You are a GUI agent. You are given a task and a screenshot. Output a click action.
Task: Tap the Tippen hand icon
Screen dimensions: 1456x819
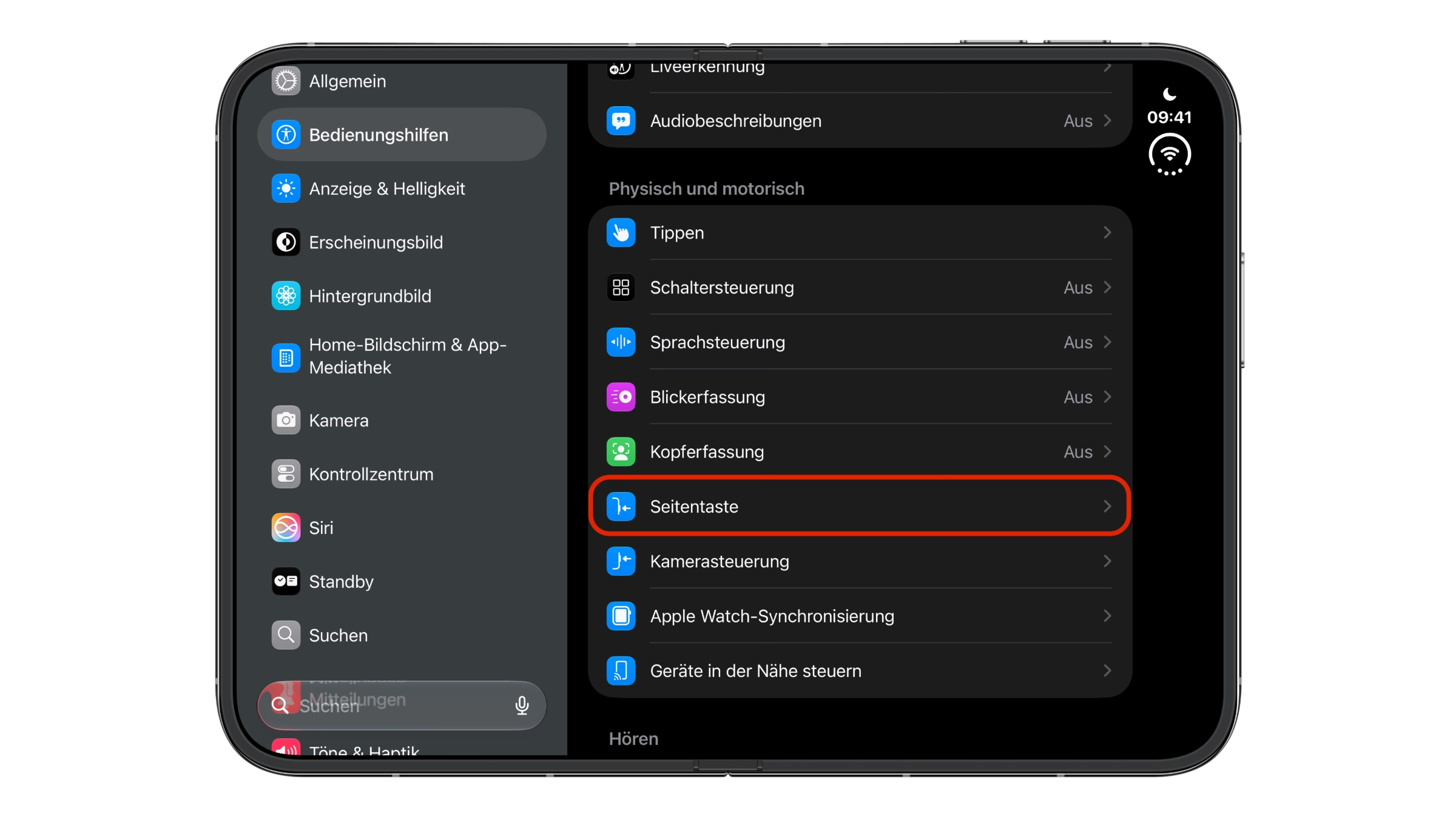tap(621, 232)
